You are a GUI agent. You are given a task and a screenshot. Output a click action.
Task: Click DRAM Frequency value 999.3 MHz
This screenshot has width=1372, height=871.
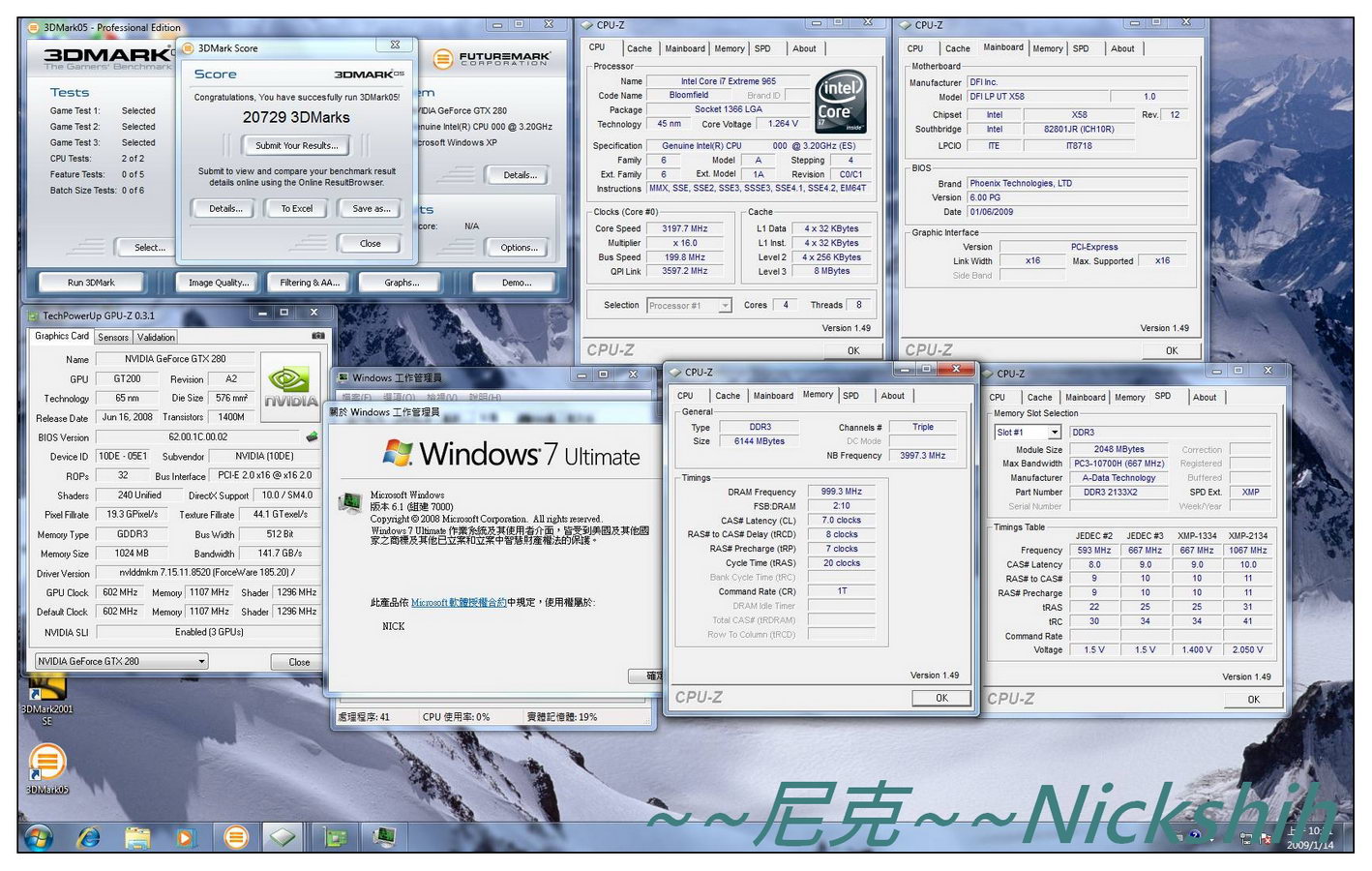841,492
